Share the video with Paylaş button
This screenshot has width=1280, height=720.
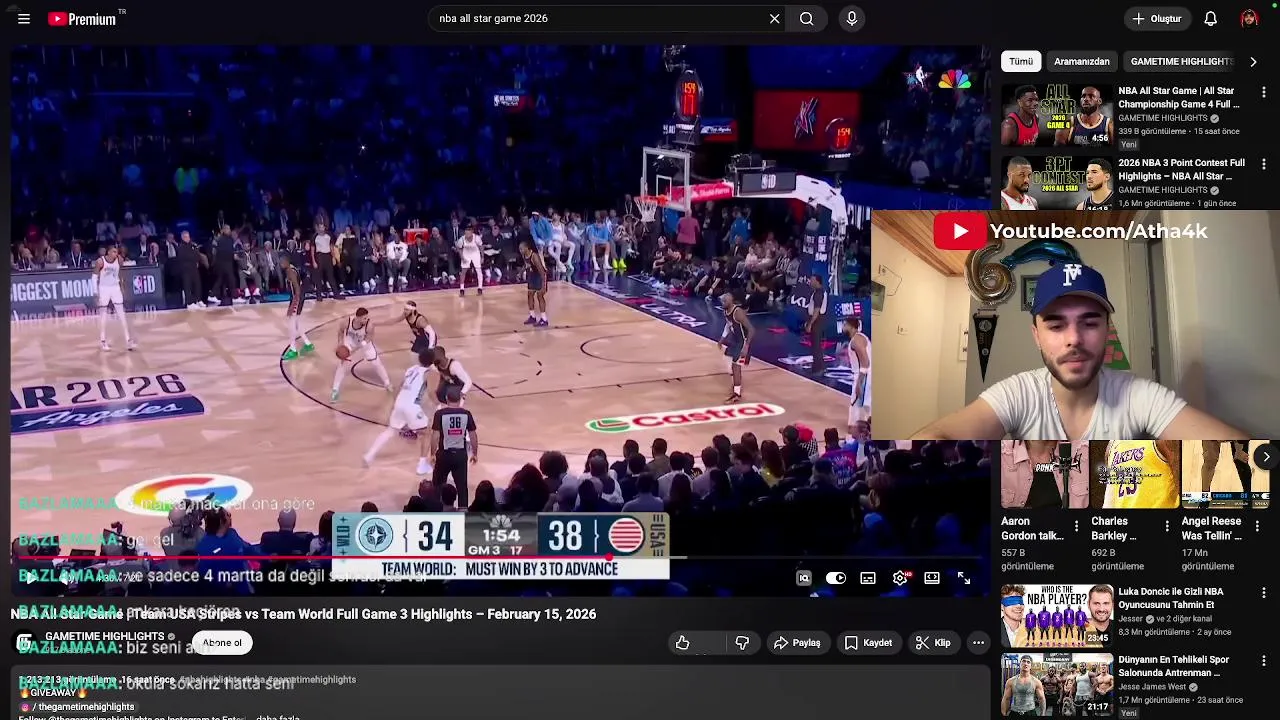pos(797,643)
